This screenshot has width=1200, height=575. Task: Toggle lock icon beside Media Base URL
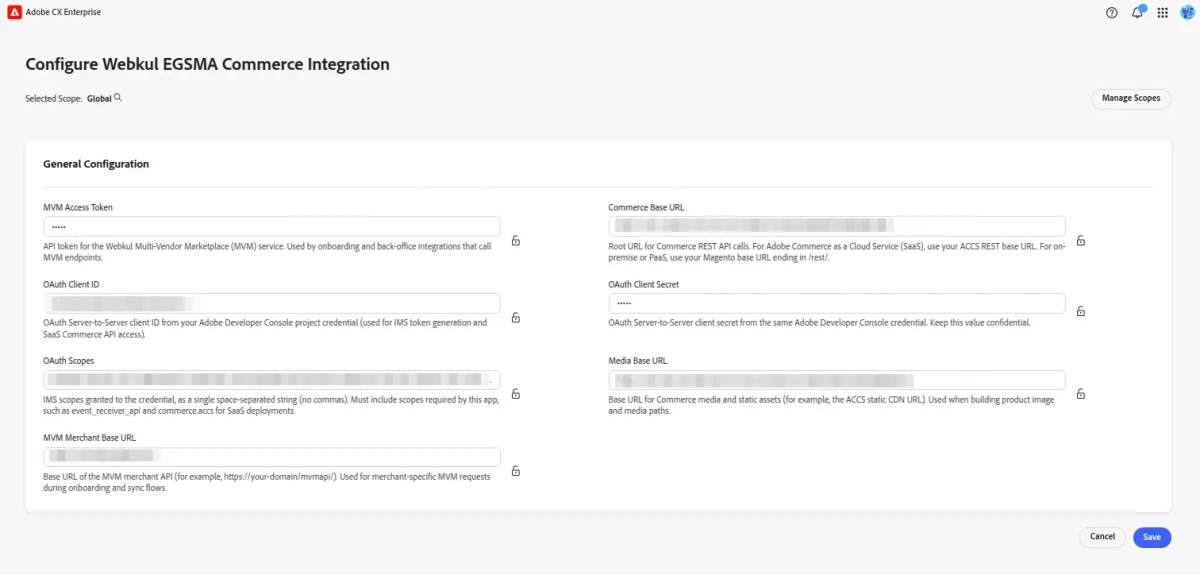[x=1081, y=394]
